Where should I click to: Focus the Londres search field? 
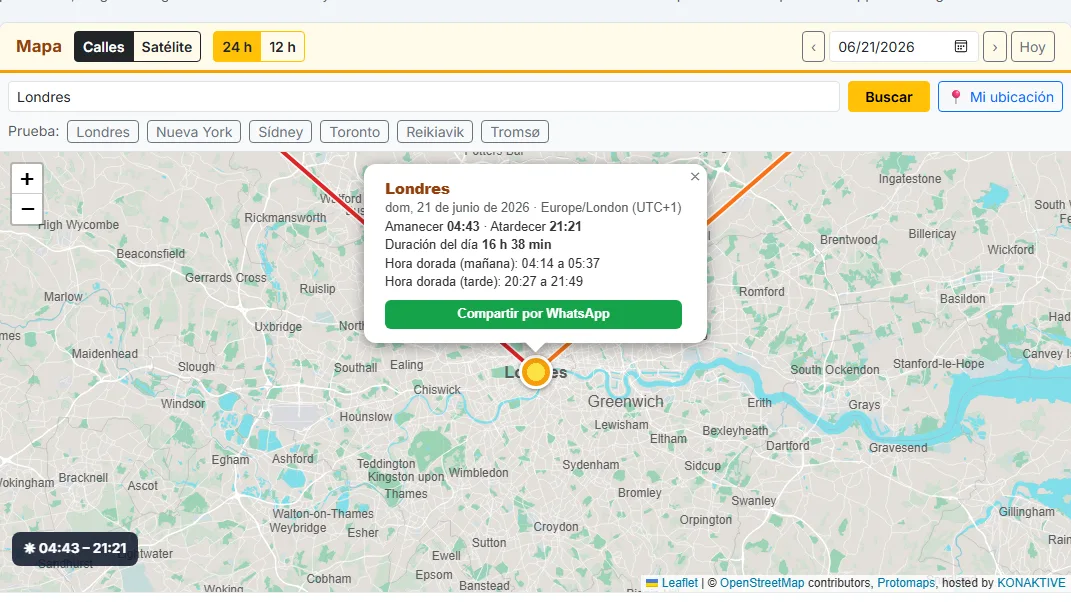click(x=423, y=97)
